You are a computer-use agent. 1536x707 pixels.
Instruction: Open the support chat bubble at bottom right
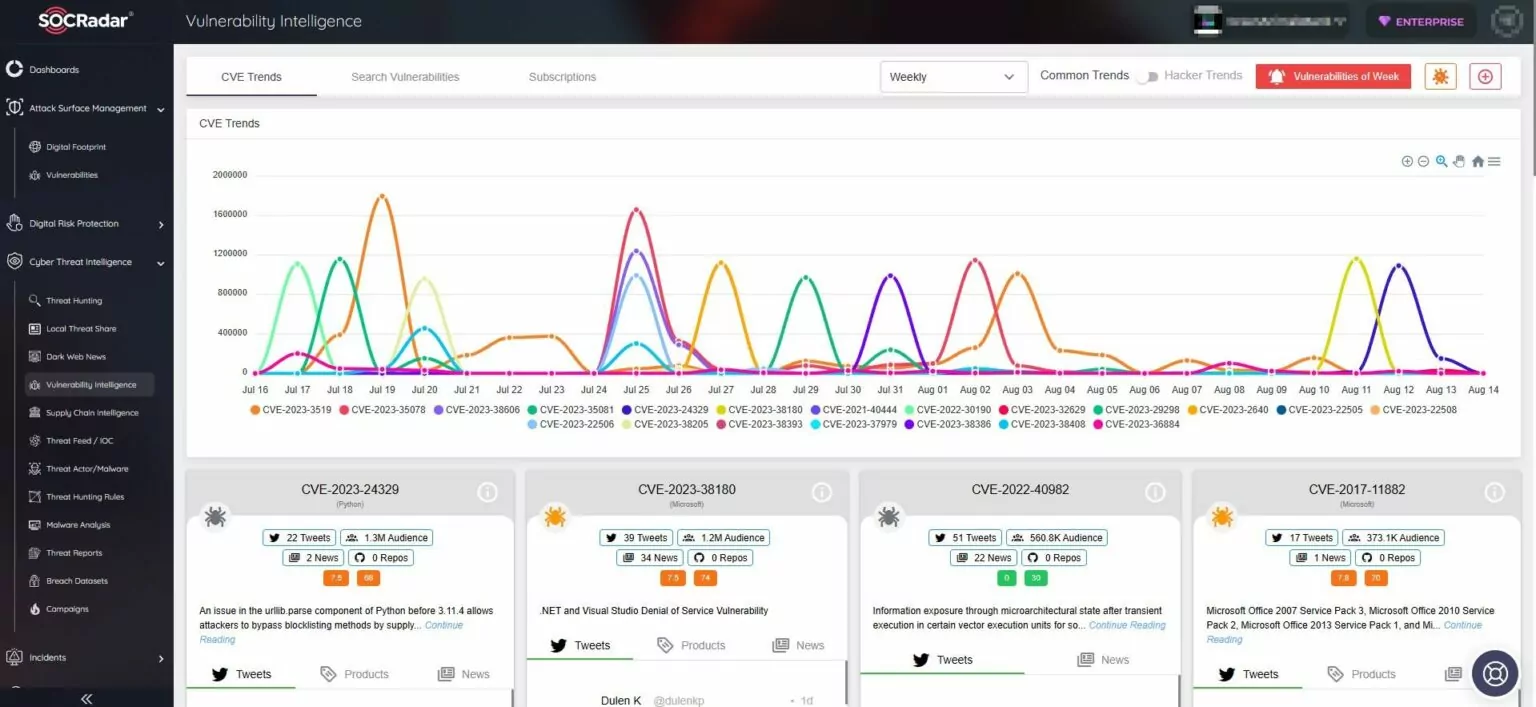(1494, 673)
